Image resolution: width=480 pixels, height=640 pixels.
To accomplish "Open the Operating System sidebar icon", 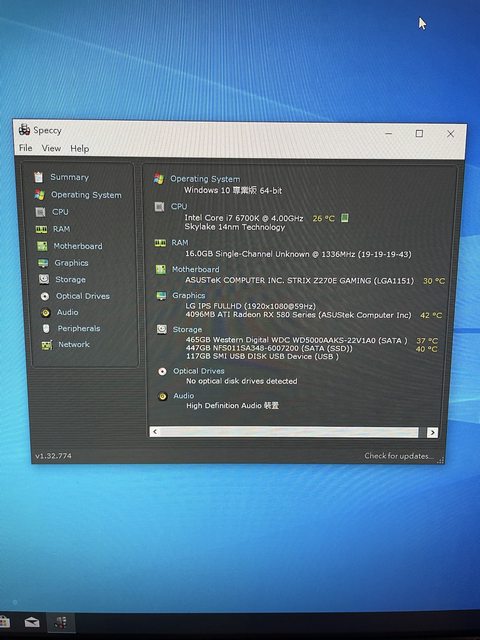I will point(40,194).
